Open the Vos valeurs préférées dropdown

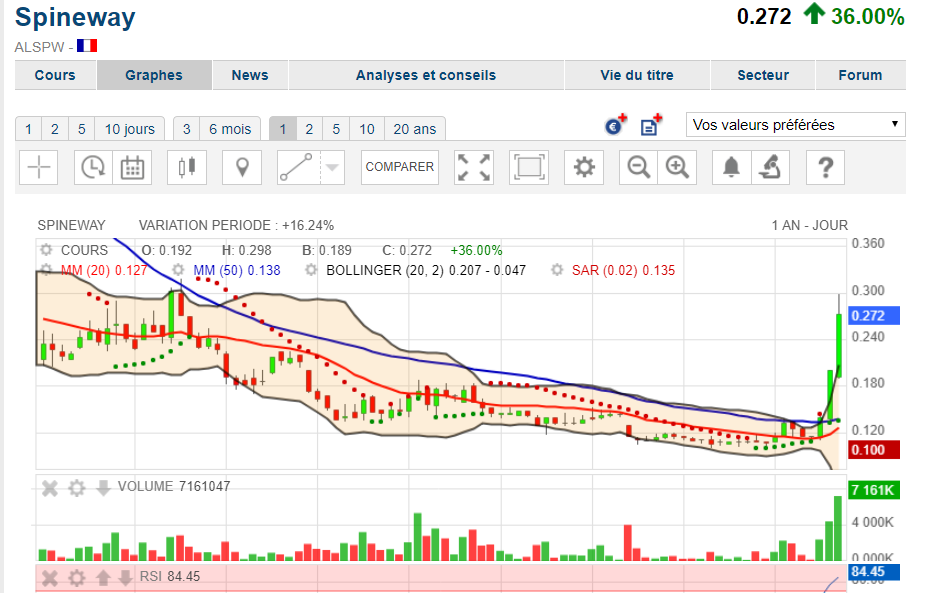pos(795,125)
